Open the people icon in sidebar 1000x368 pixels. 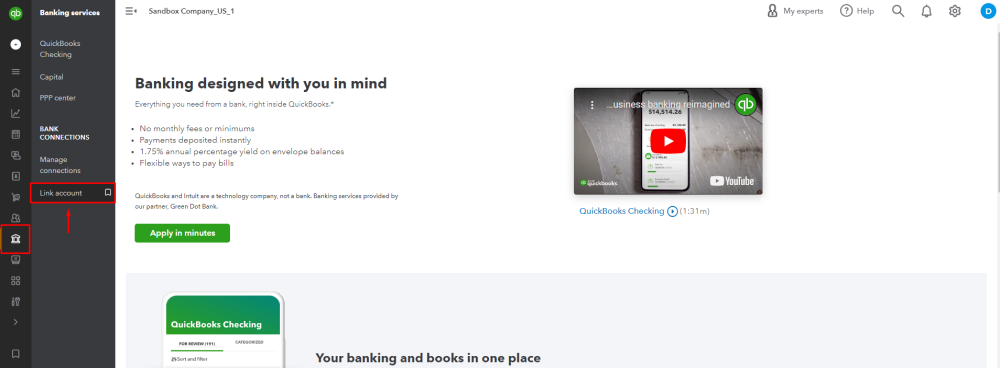[x=16, y=218]
